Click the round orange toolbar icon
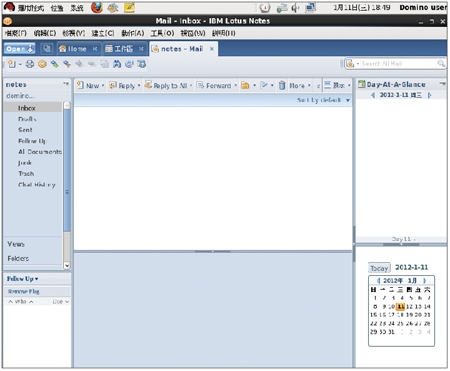Image resolution: width=450 pixels, height=371 pixels. tap(42, 64)
